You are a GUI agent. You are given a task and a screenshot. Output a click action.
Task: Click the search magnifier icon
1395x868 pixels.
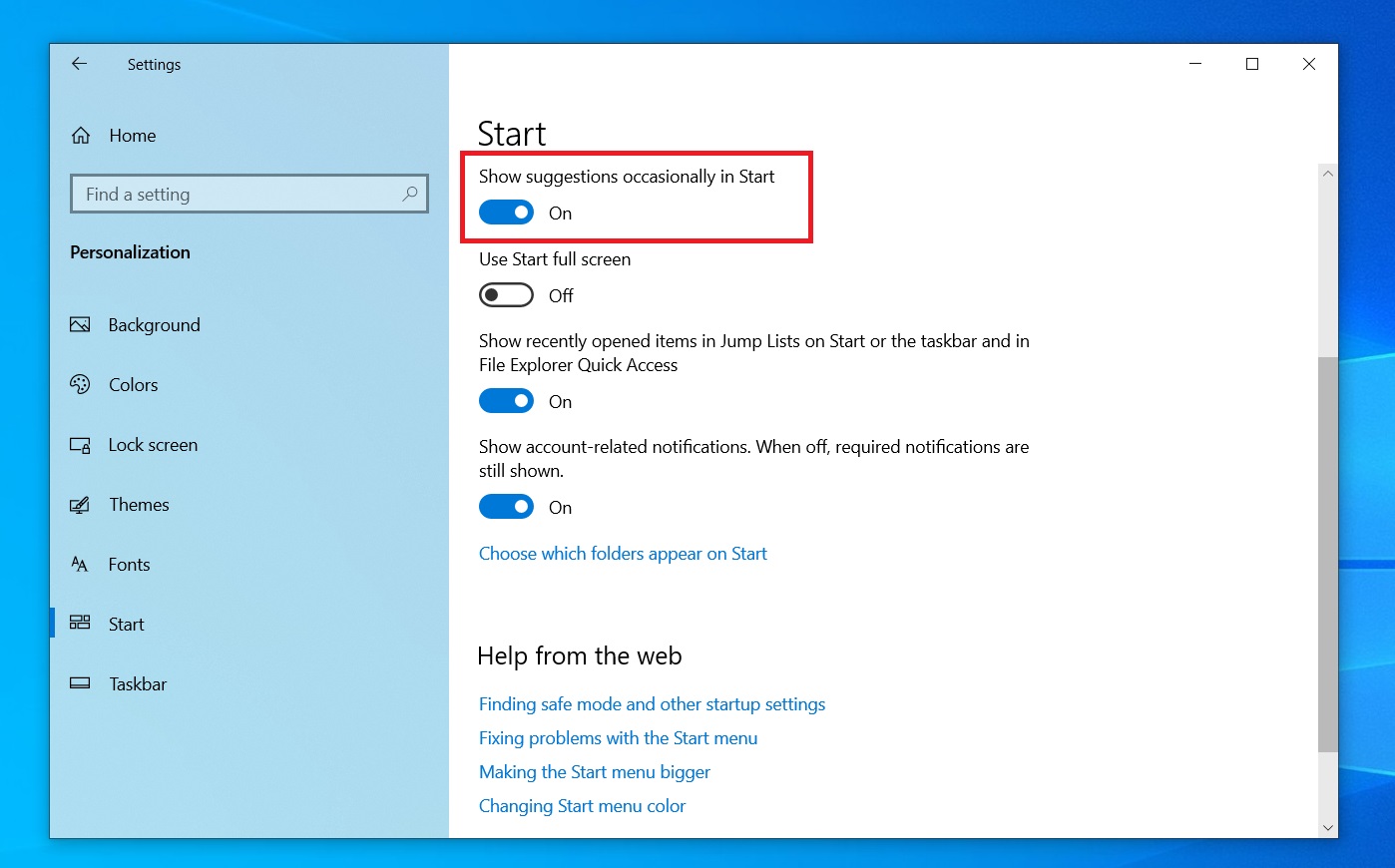click(409, 194)
